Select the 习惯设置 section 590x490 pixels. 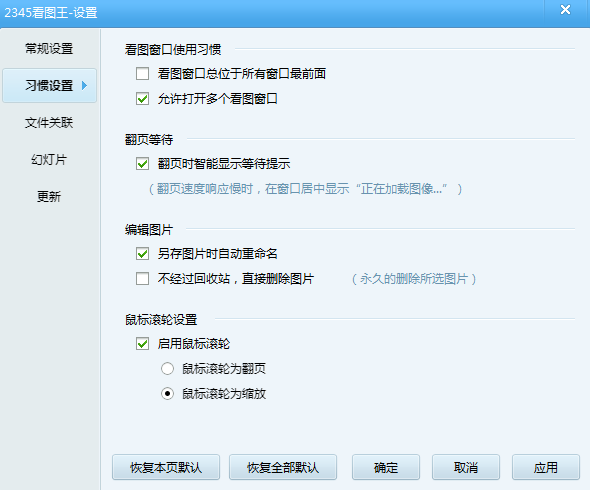[50, 85]
